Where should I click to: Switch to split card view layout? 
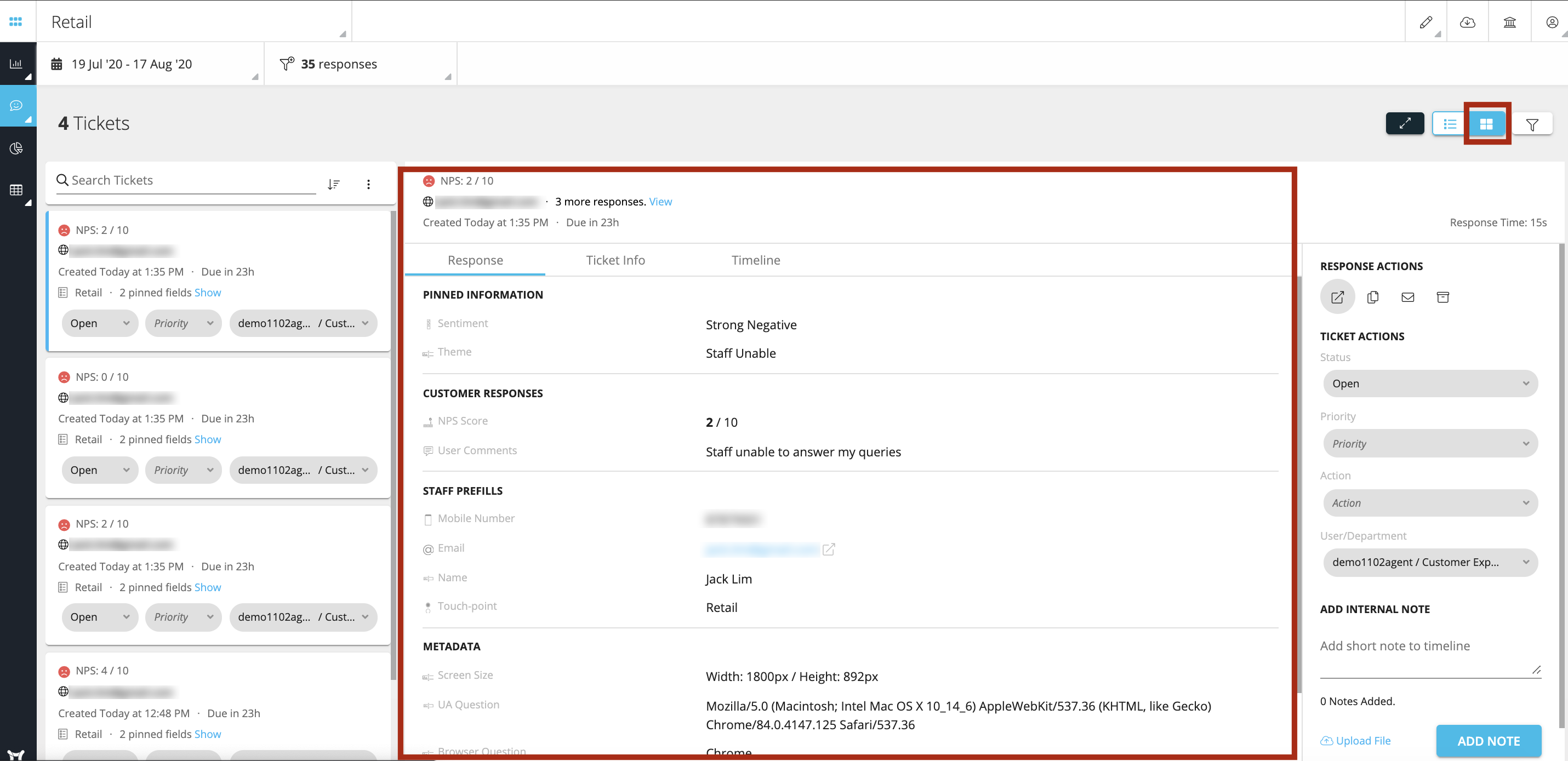(1486, 124)
